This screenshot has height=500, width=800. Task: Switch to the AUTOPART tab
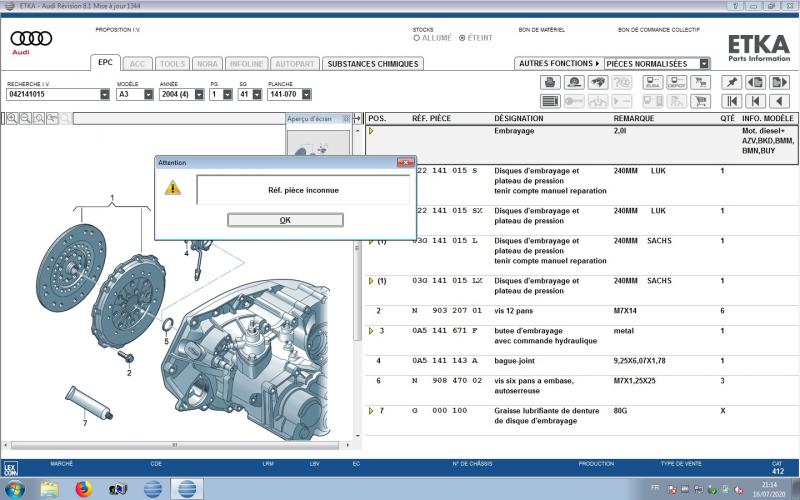click(x=295, y=64)
